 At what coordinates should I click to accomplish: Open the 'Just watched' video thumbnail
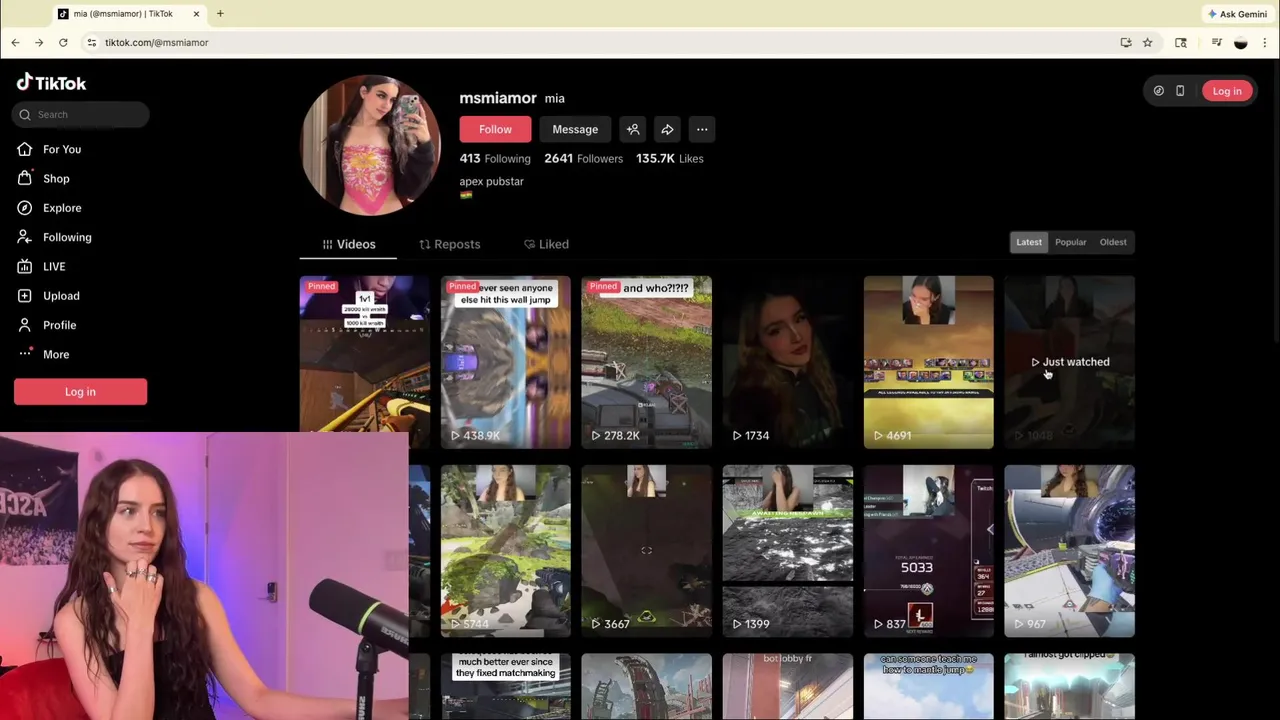(x=1070, y=362)
